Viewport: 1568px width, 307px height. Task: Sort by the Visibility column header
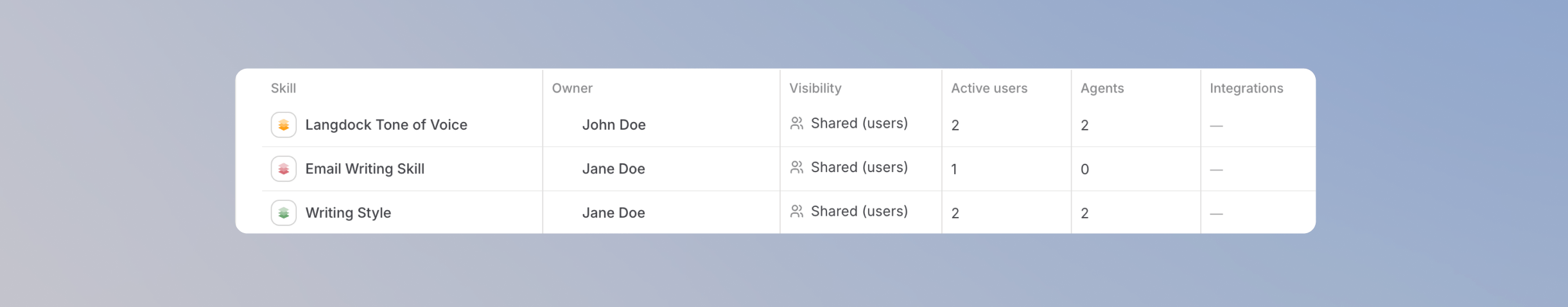[x=815, y=88]
